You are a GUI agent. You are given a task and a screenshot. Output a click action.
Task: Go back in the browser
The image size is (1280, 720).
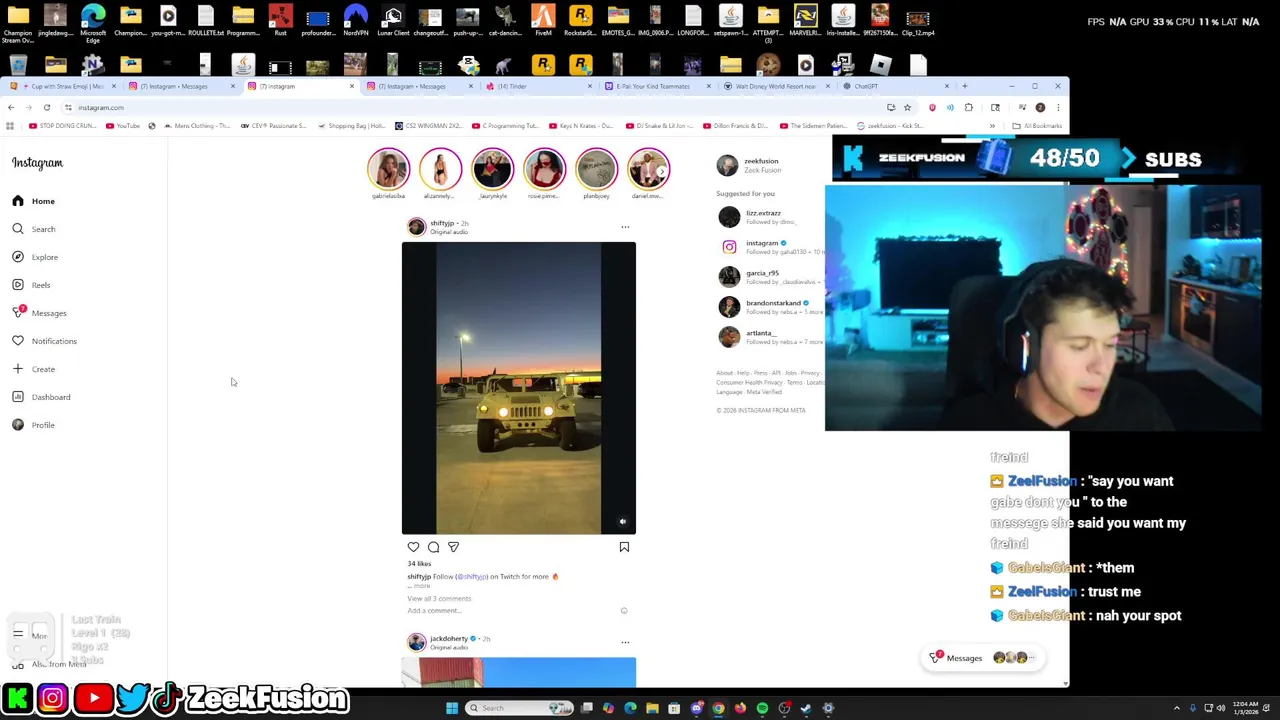pyautogui.click(x=11, y=107)
